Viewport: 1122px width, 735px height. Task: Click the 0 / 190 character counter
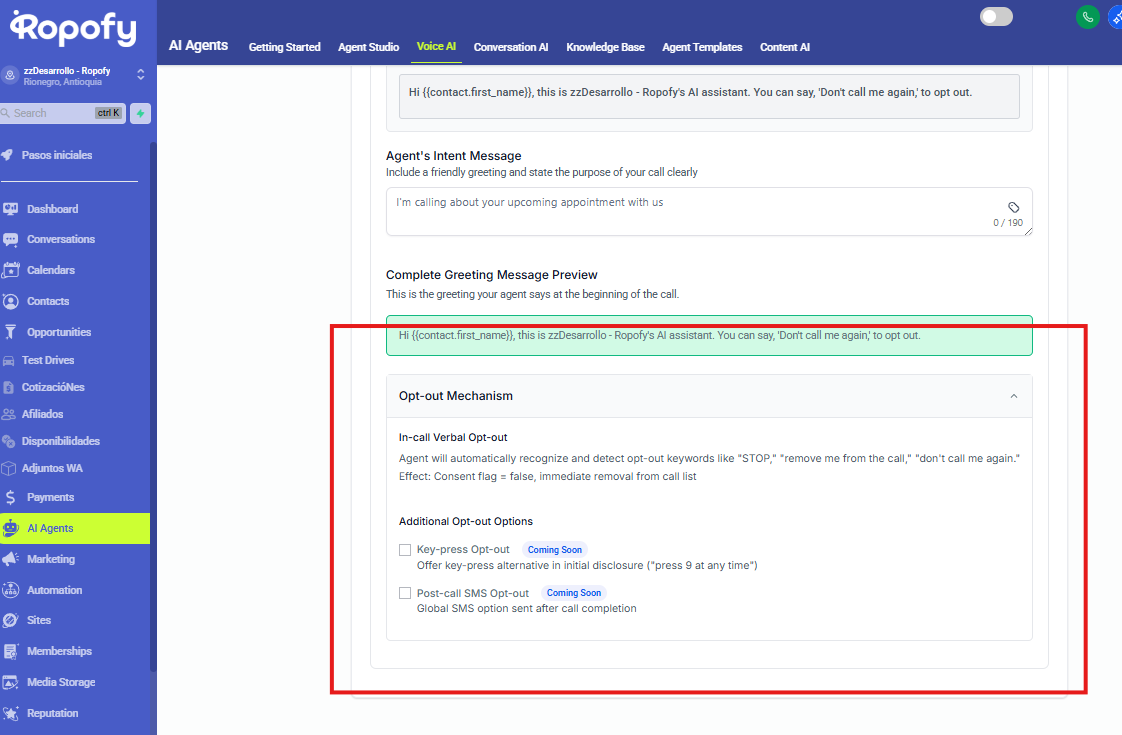click(1008, 223)
